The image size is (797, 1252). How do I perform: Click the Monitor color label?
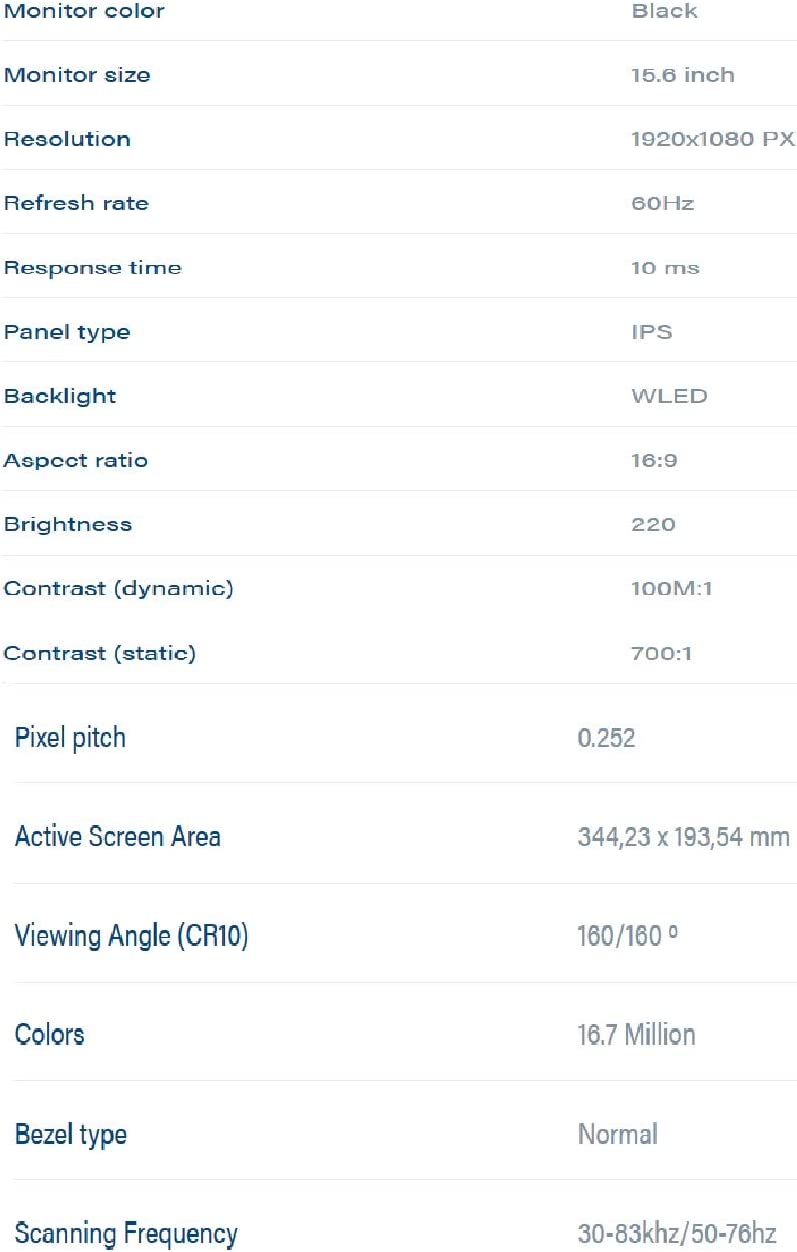click(x=84, y=12)
